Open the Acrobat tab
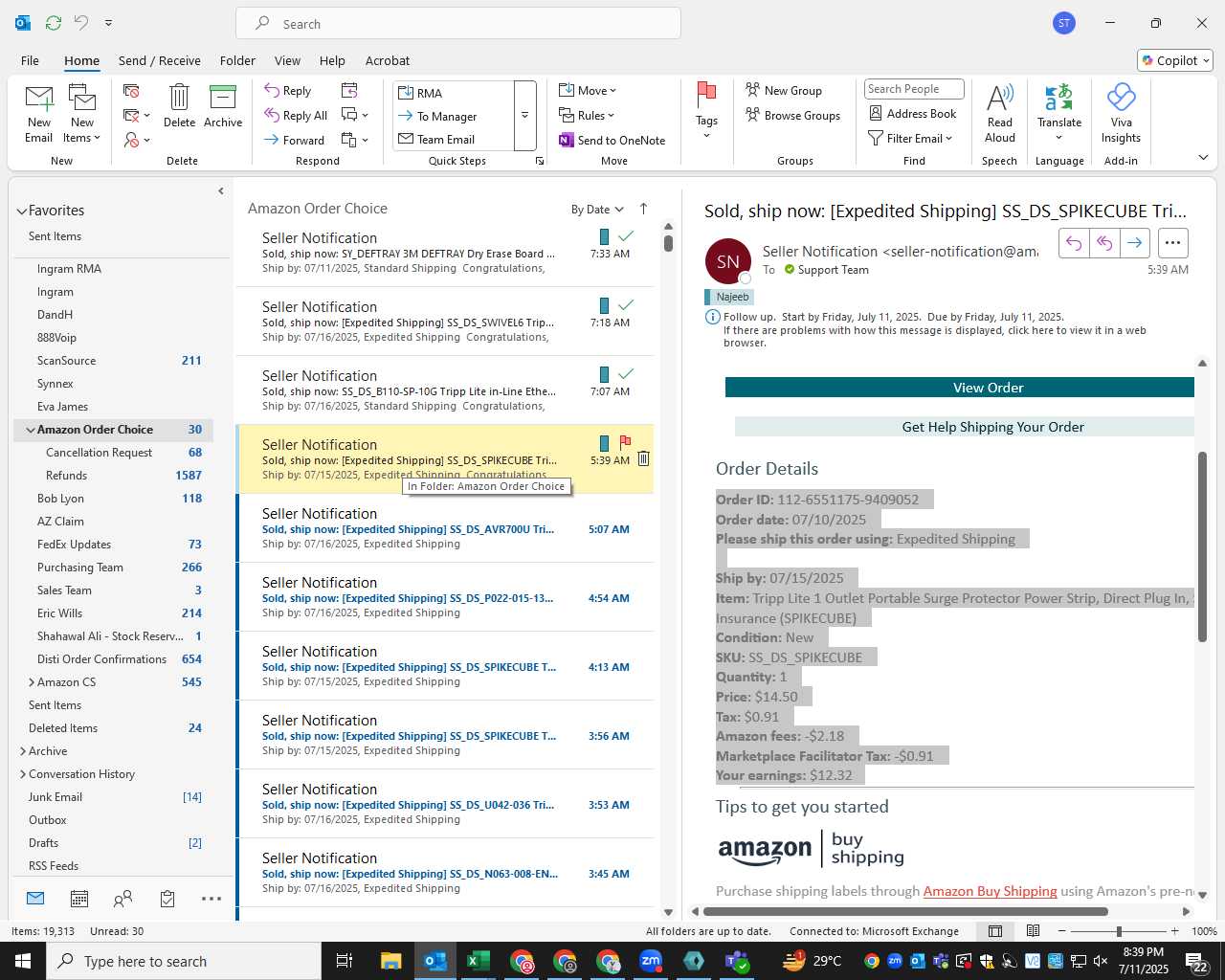The width and height of the screenshot is (1225, 980). click(388, 60)
